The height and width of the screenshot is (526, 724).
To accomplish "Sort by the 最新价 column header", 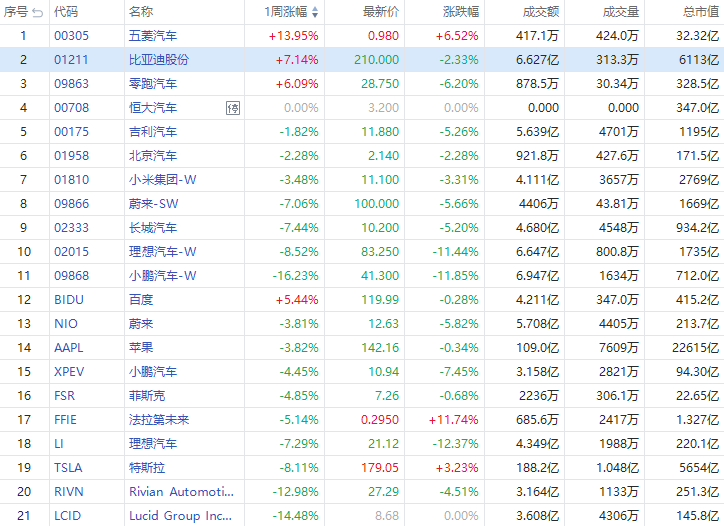I will 380,12.
